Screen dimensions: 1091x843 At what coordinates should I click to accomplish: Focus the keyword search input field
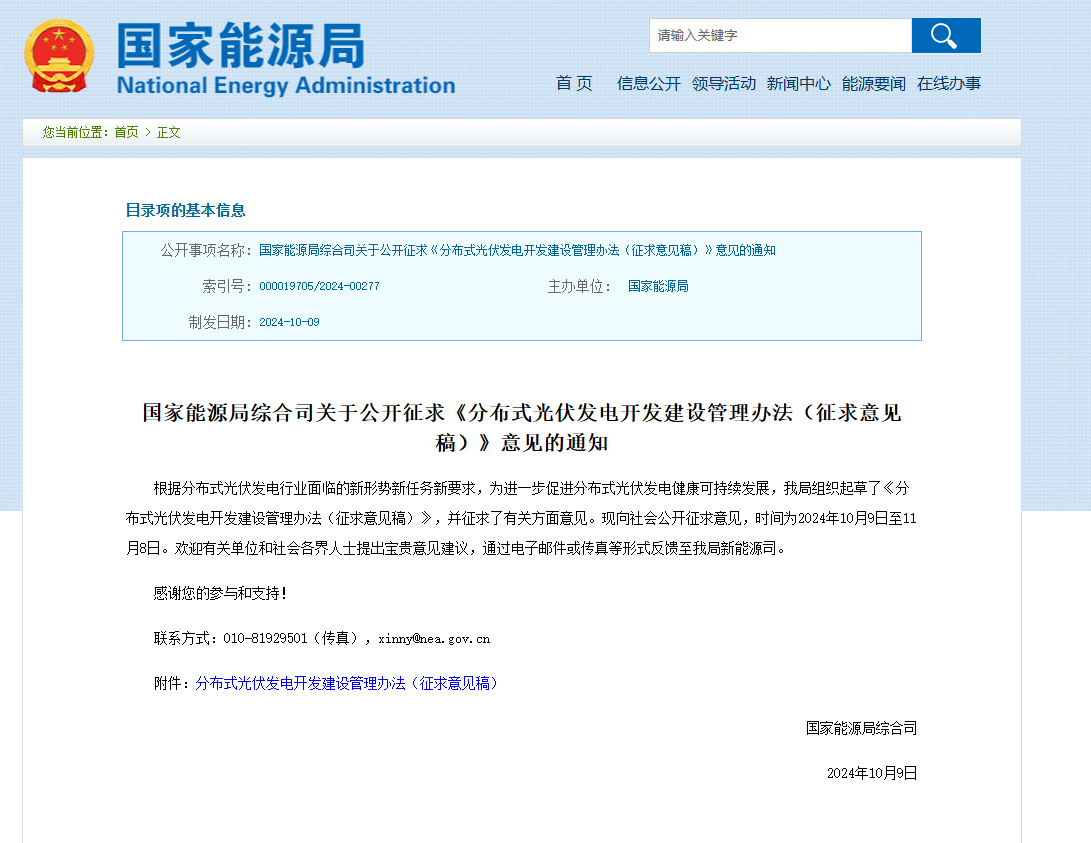pyautogui.click(x=781, y=35)
